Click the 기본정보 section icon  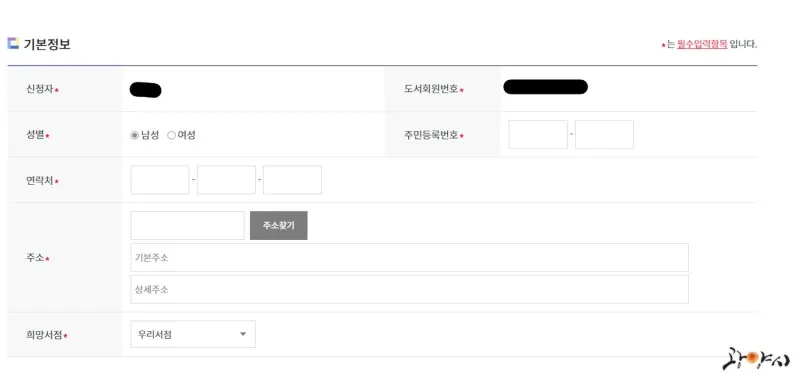(13, 43)
